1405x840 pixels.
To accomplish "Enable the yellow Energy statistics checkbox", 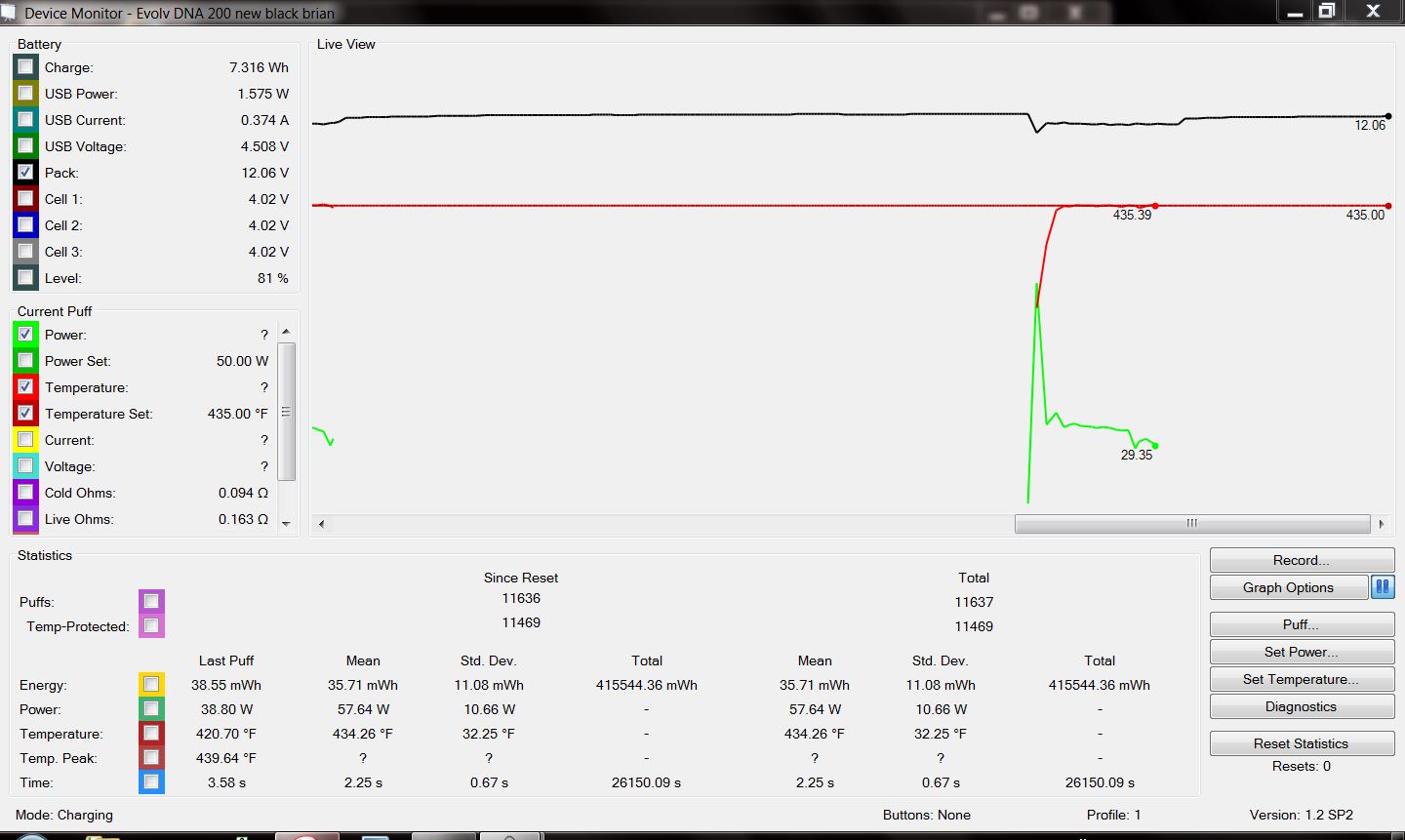I will (x=151, y=685).
